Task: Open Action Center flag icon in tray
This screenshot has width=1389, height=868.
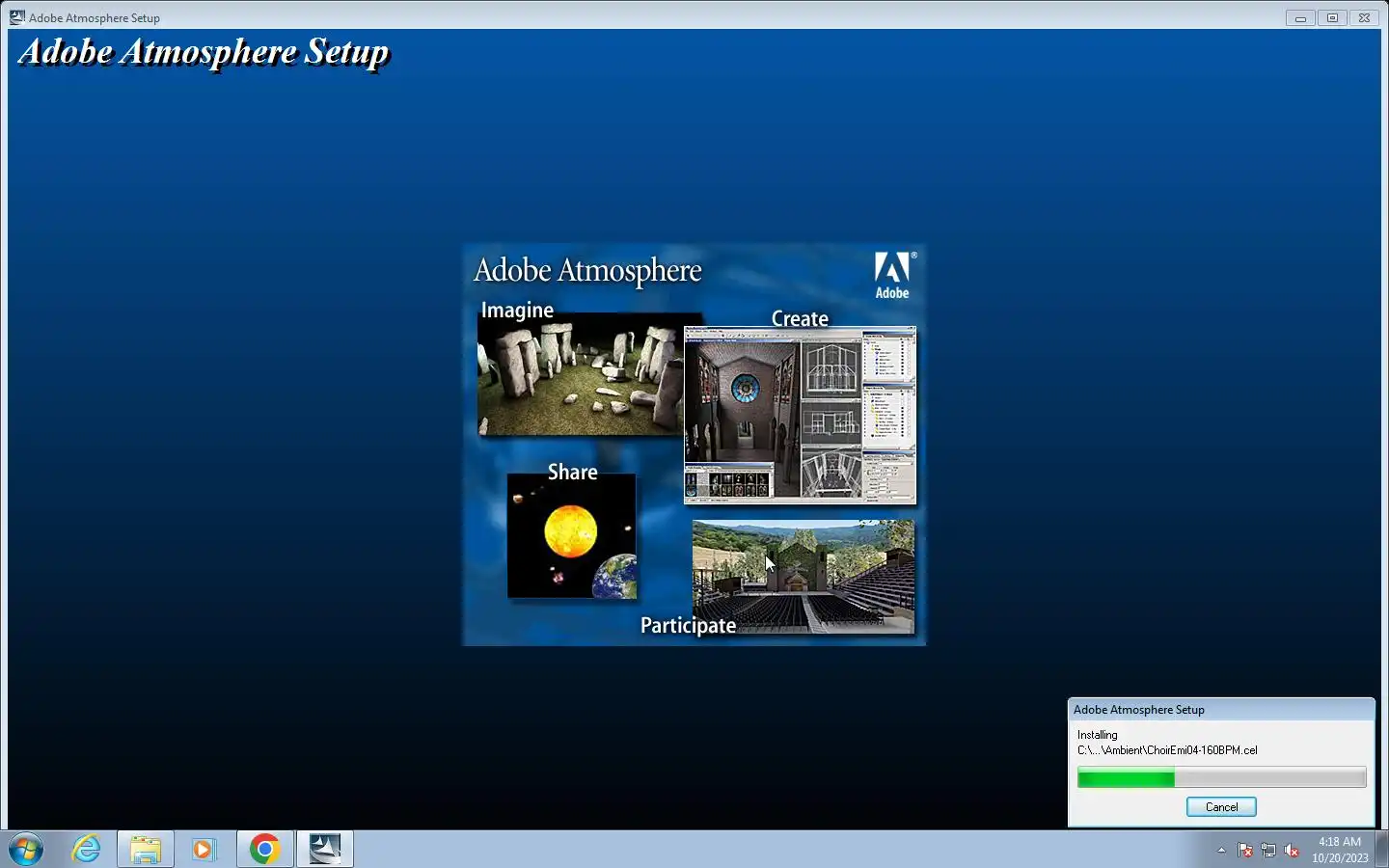Action: point(1245,851)
